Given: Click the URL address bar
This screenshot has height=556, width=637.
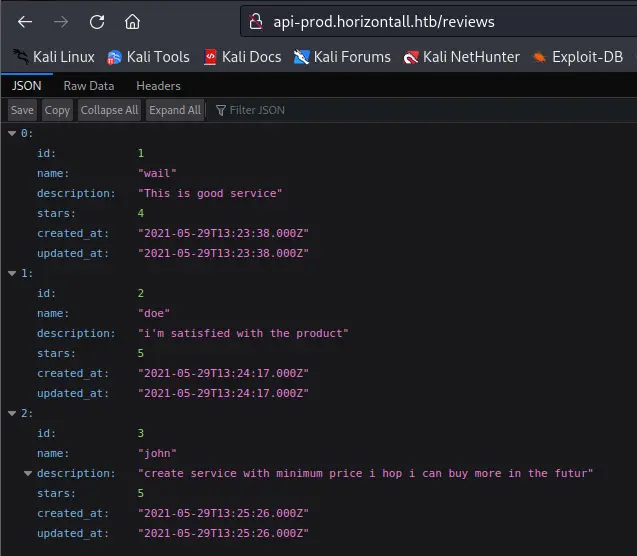Looking at the screenshot, I should (439, 22).
